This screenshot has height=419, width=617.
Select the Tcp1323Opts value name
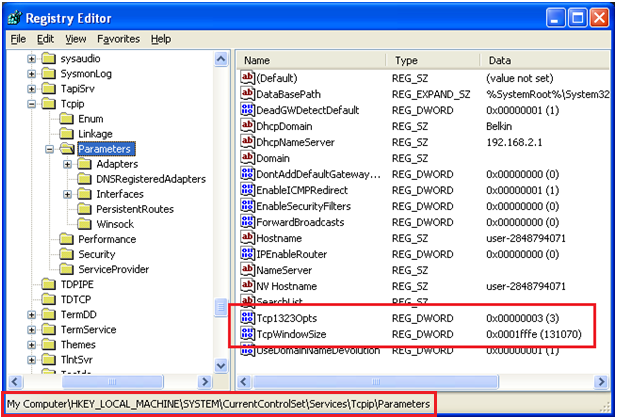[286, 318]
